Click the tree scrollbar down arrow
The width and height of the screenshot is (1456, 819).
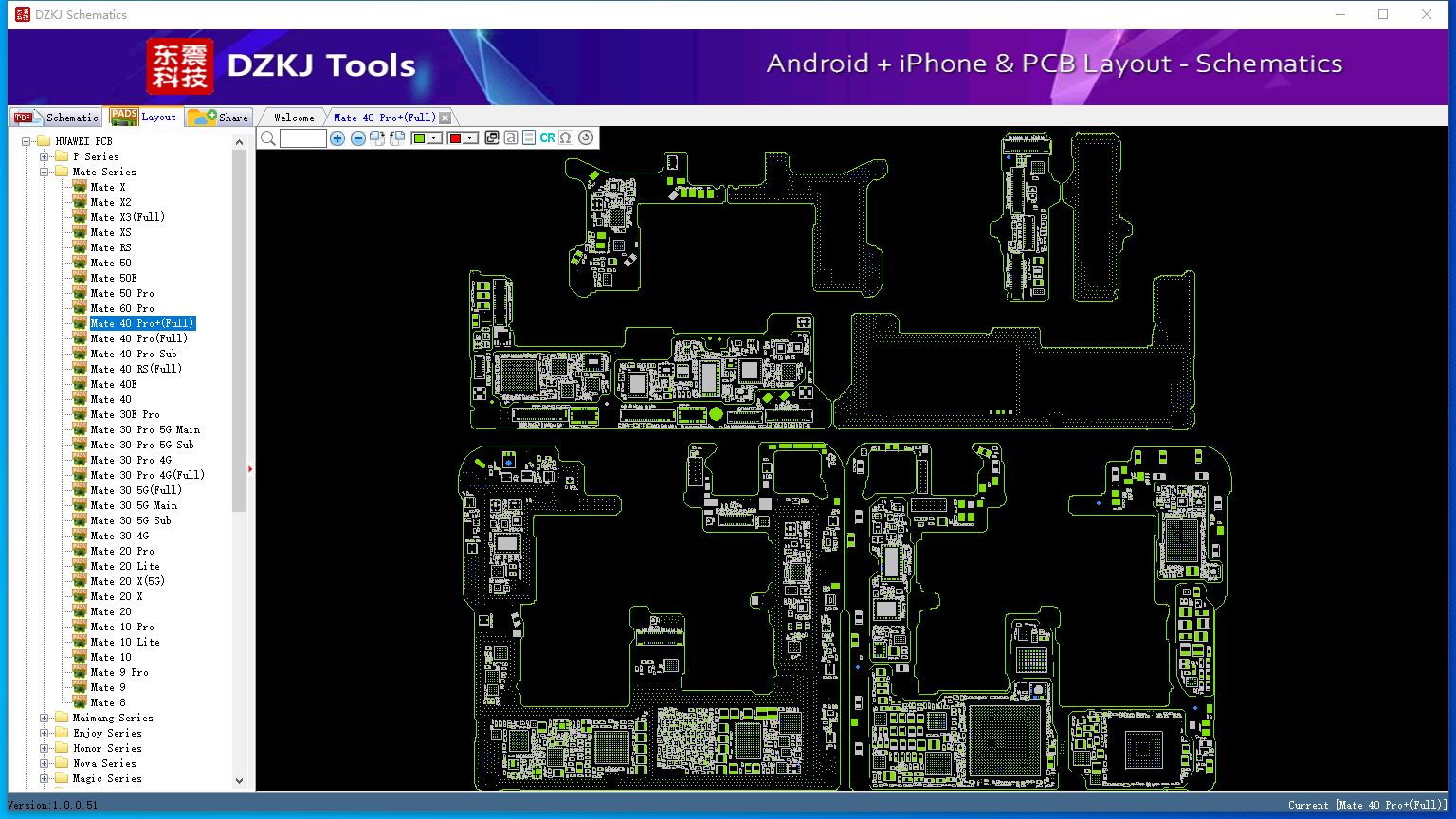239,781
